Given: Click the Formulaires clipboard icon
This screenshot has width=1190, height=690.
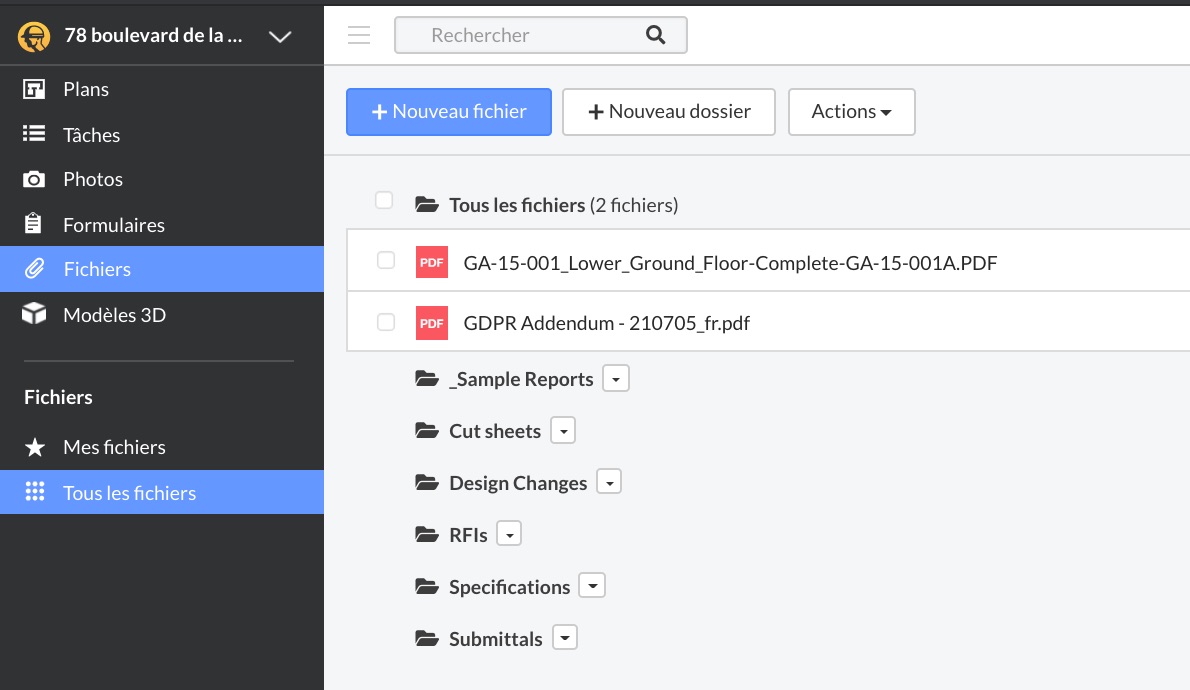Looking at the screenshot, I should point(34,224).
